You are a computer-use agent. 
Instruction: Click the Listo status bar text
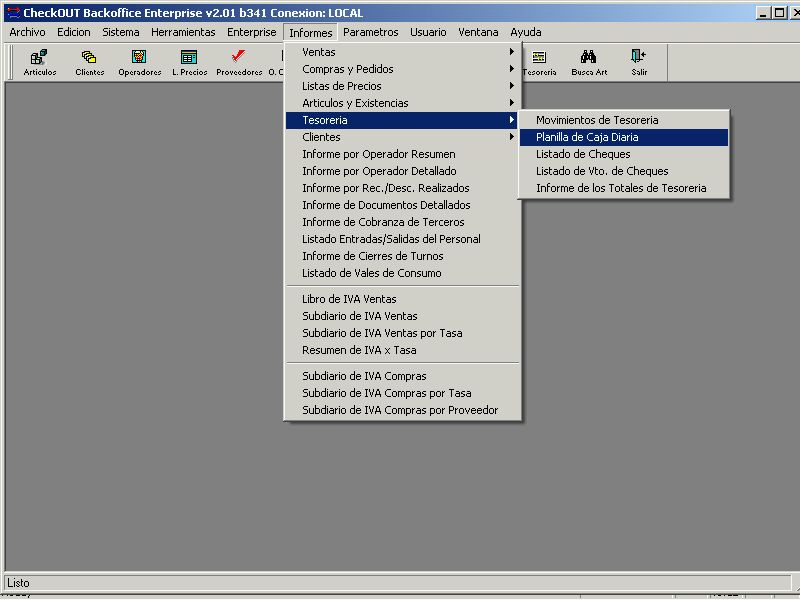click(x=18, y=583)
